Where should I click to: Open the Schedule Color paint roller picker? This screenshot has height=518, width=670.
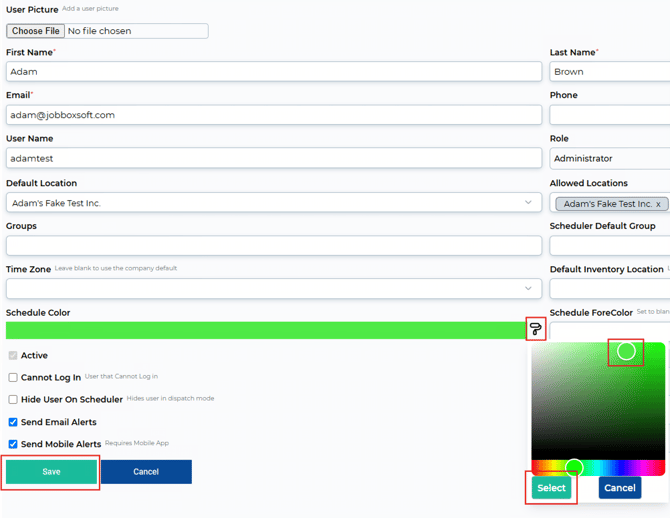pyautogui.click(x=535, y=329)
